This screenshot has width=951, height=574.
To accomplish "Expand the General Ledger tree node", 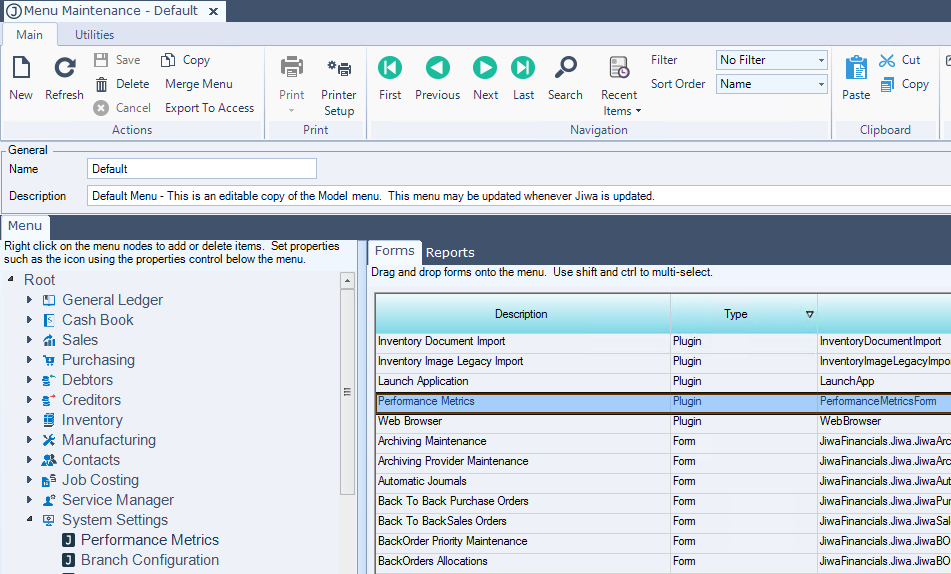I will (30, 300).
